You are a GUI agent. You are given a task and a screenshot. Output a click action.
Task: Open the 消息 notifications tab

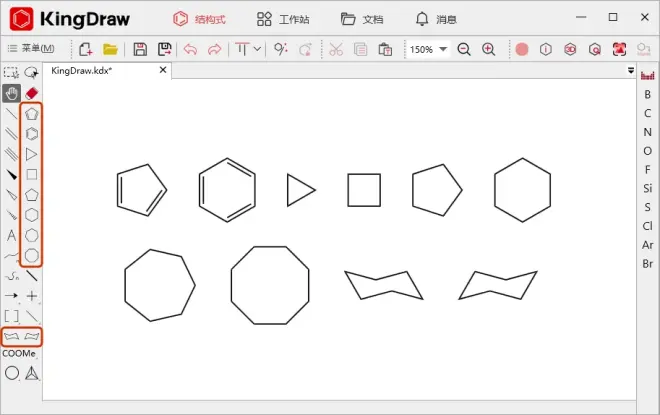tap(436, 19)
